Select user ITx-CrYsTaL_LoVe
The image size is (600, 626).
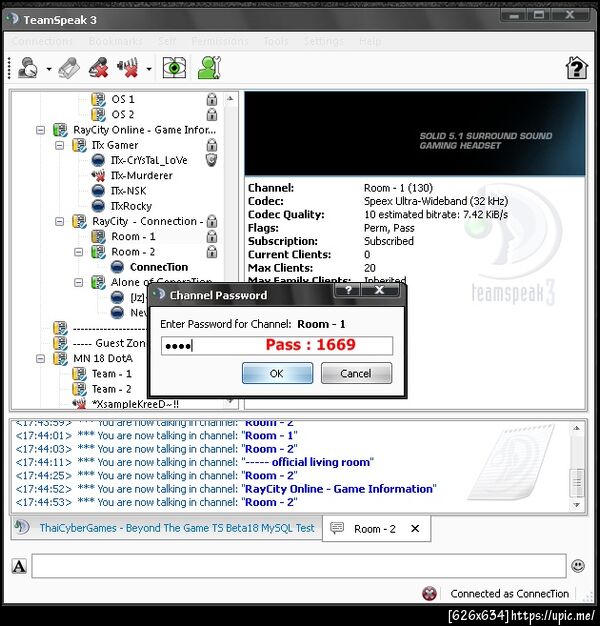pos(149,160)
